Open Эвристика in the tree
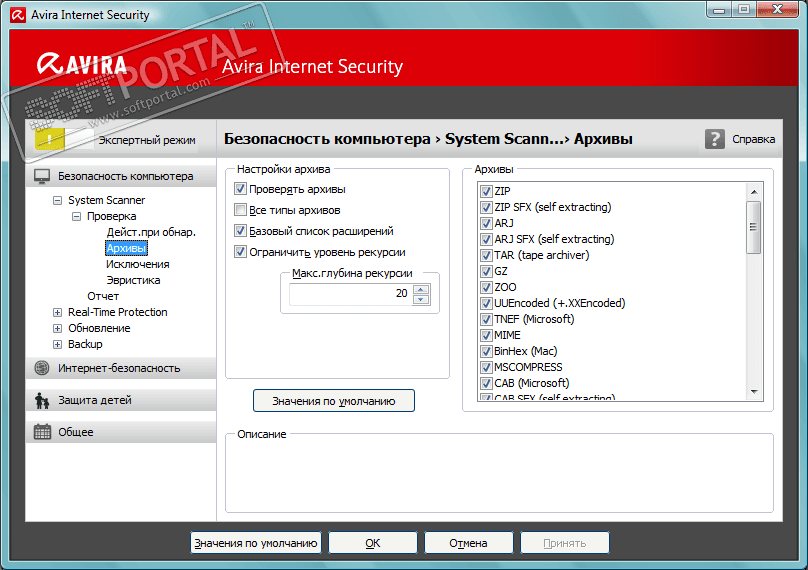Screen dimensions: 808x570 coord(133,280)
